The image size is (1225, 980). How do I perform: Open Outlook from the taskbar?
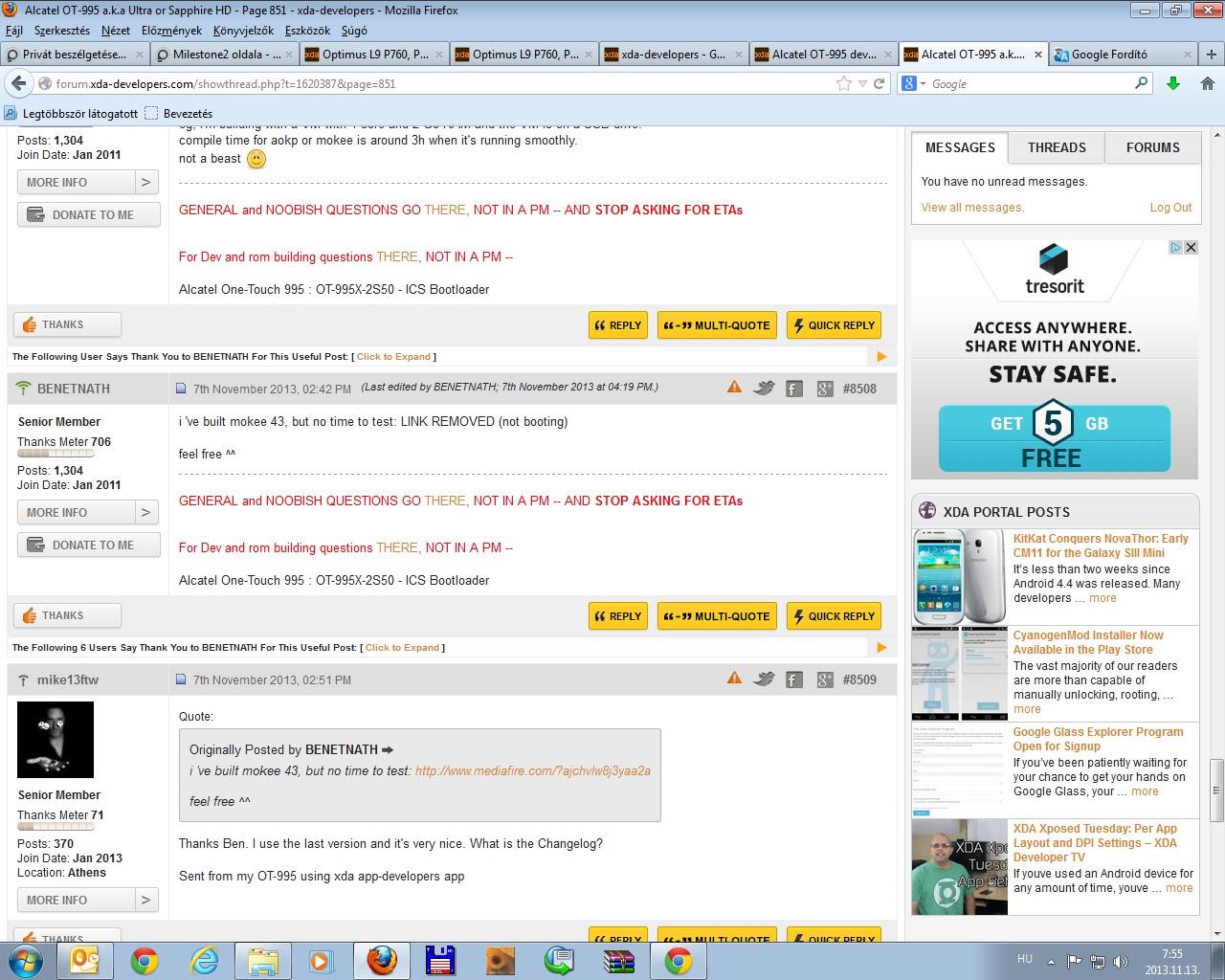pos(86,960)
